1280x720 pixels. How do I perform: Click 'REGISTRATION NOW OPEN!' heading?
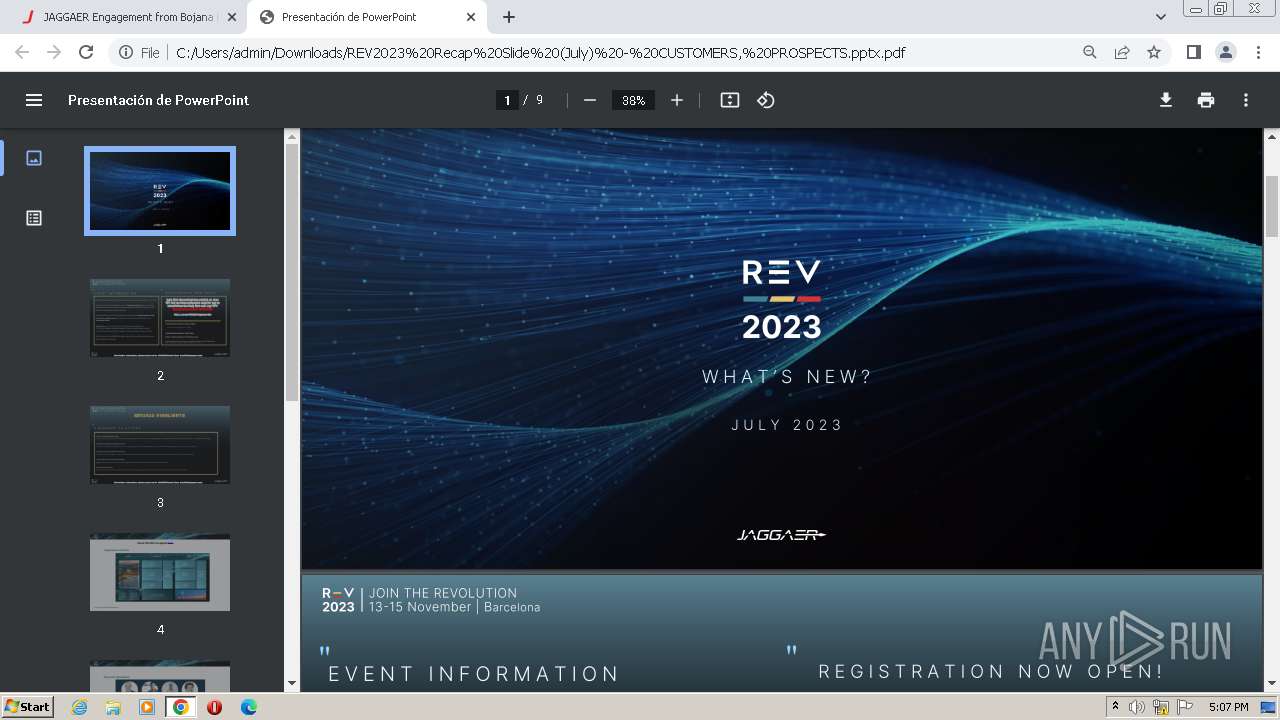coord(991,671)
